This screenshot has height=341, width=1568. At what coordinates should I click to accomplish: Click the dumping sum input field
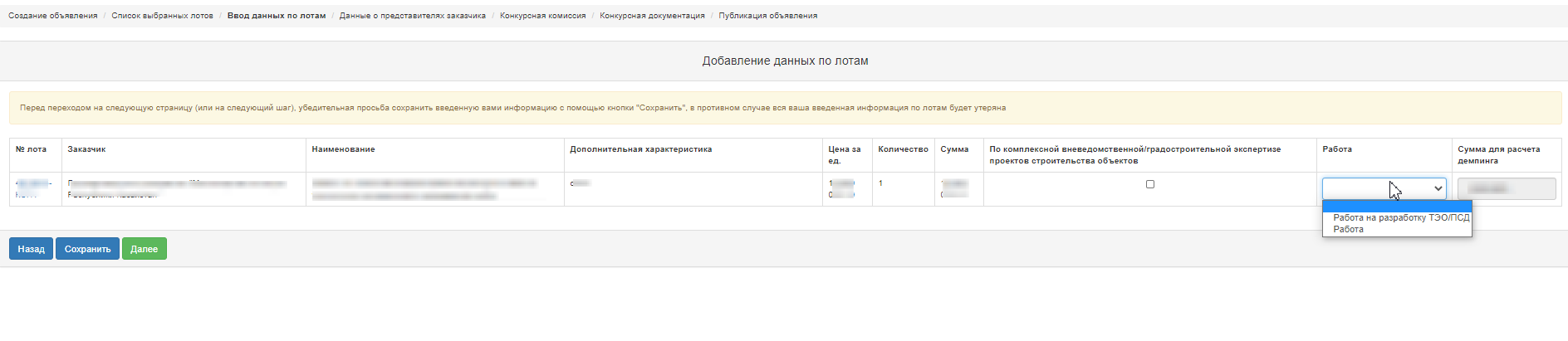(x=1506, y=189)
